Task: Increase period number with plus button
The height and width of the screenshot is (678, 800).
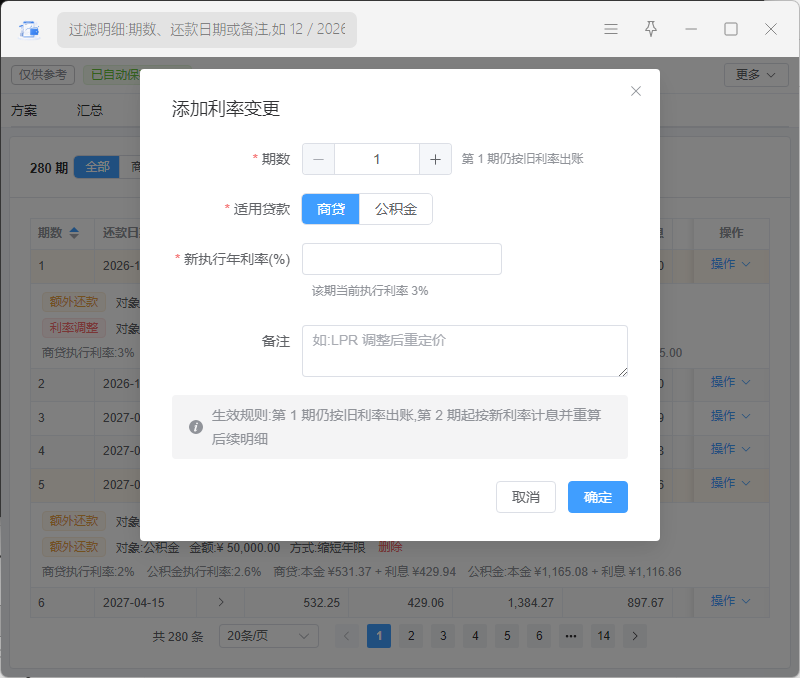Action: pos(435,159)
